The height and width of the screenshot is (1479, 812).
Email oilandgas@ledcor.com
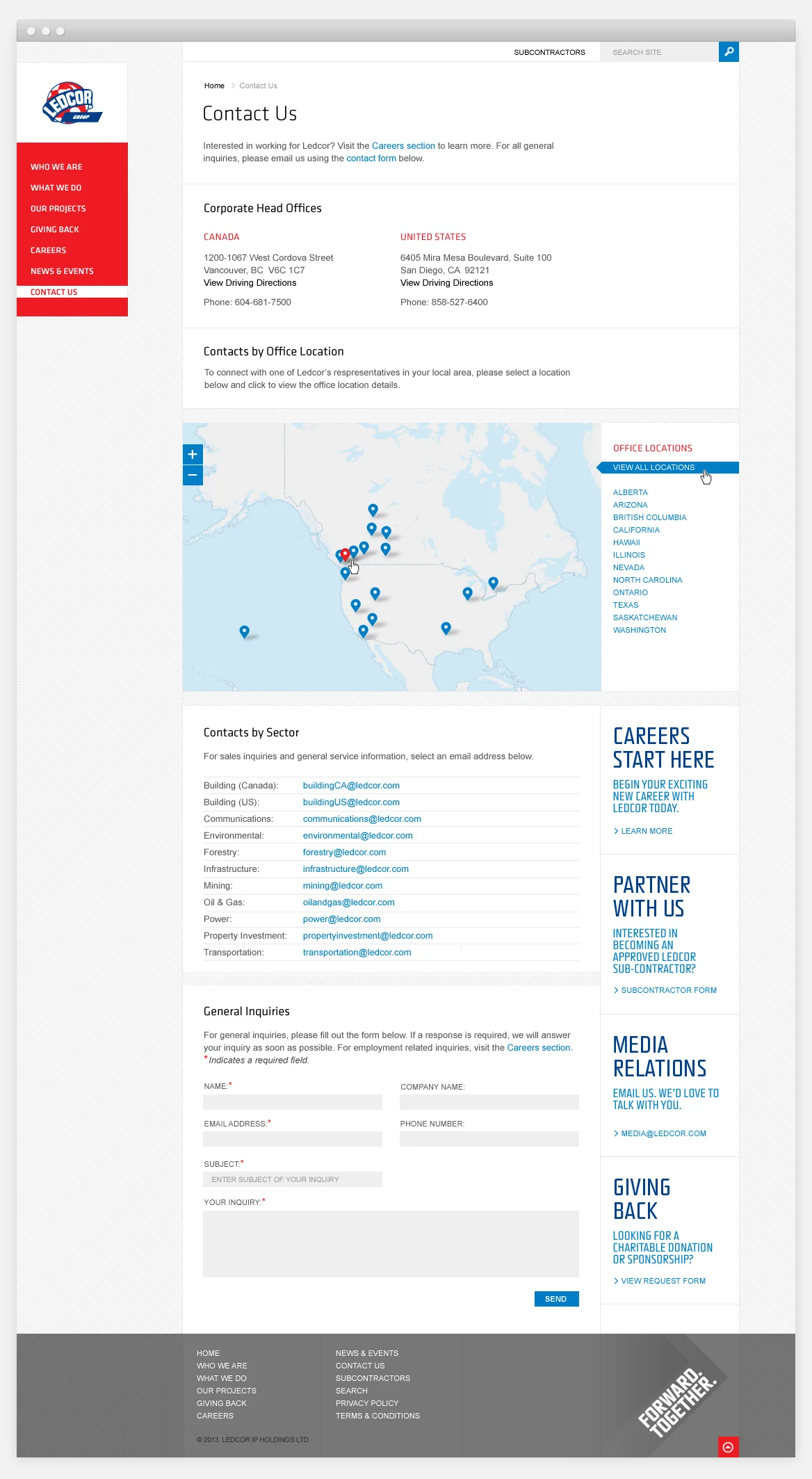point(348,903)
